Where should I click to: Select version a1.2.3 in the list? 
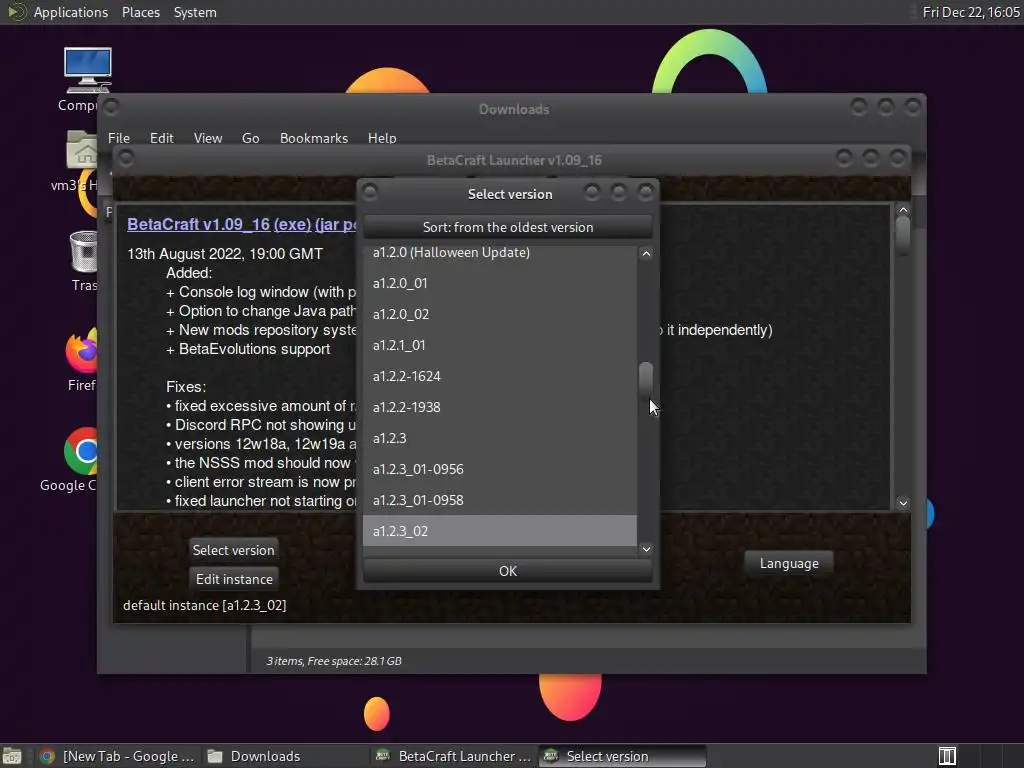pyautogui.click(x=500, y=438)
